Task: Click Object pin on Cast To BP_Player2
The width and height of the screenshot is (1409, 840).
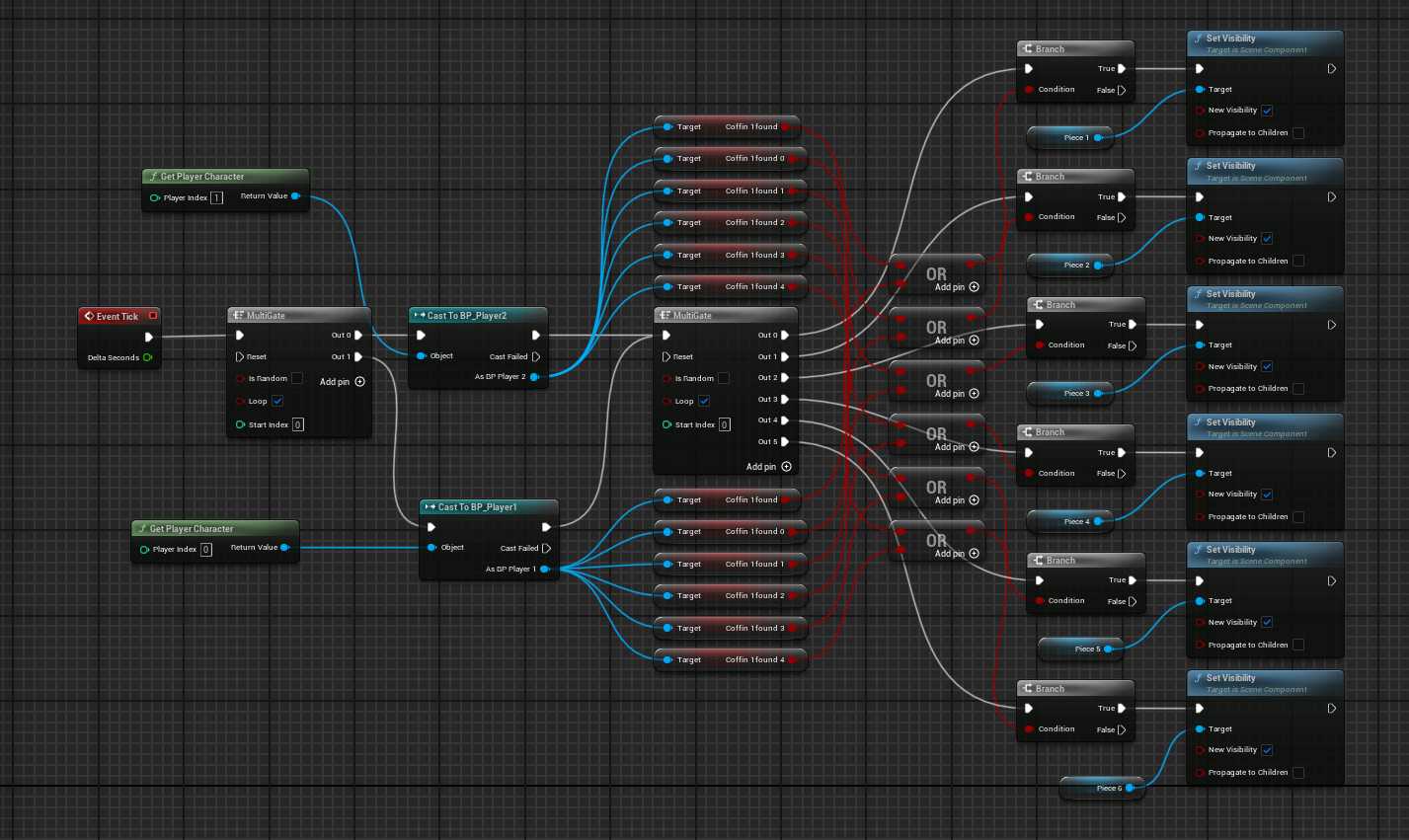Action: click(422, 355)
